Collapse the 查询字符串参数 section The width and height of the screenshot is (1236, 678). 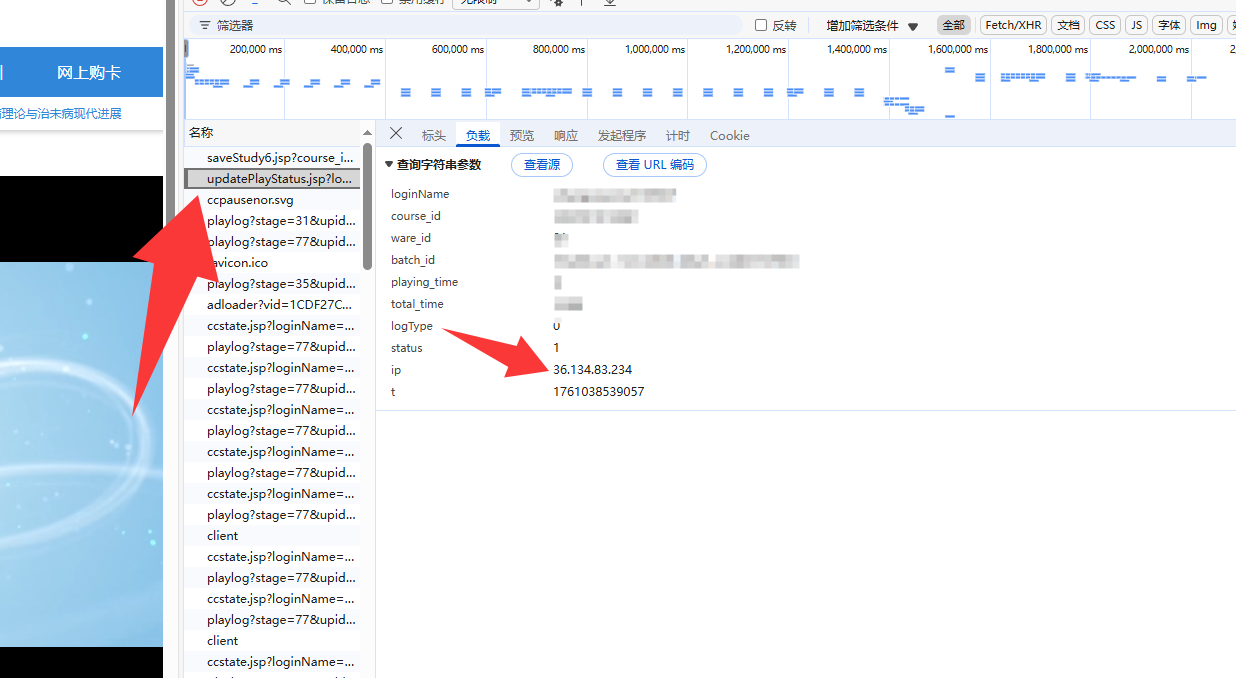pos(389,165)
